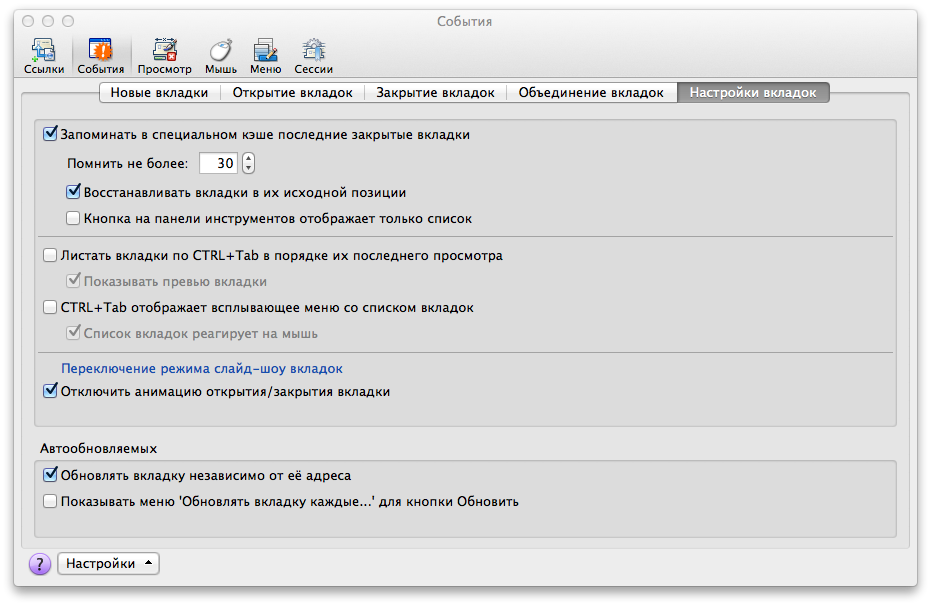Open the Просмотр toolbar icon

click(x=164, y=56)
